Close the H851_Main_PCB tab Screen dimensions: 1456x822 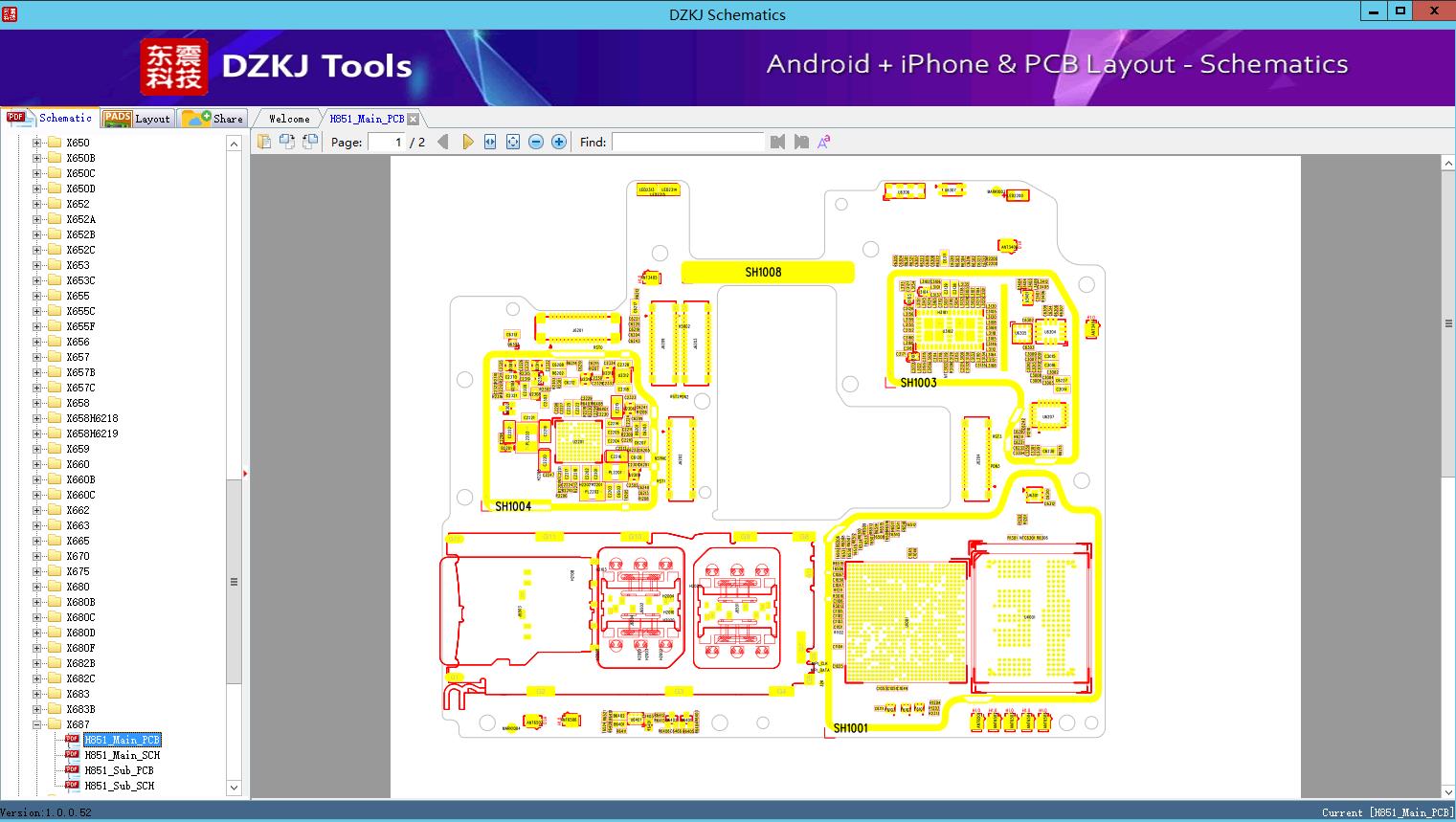pyautogui.click(x=413, y=119)
